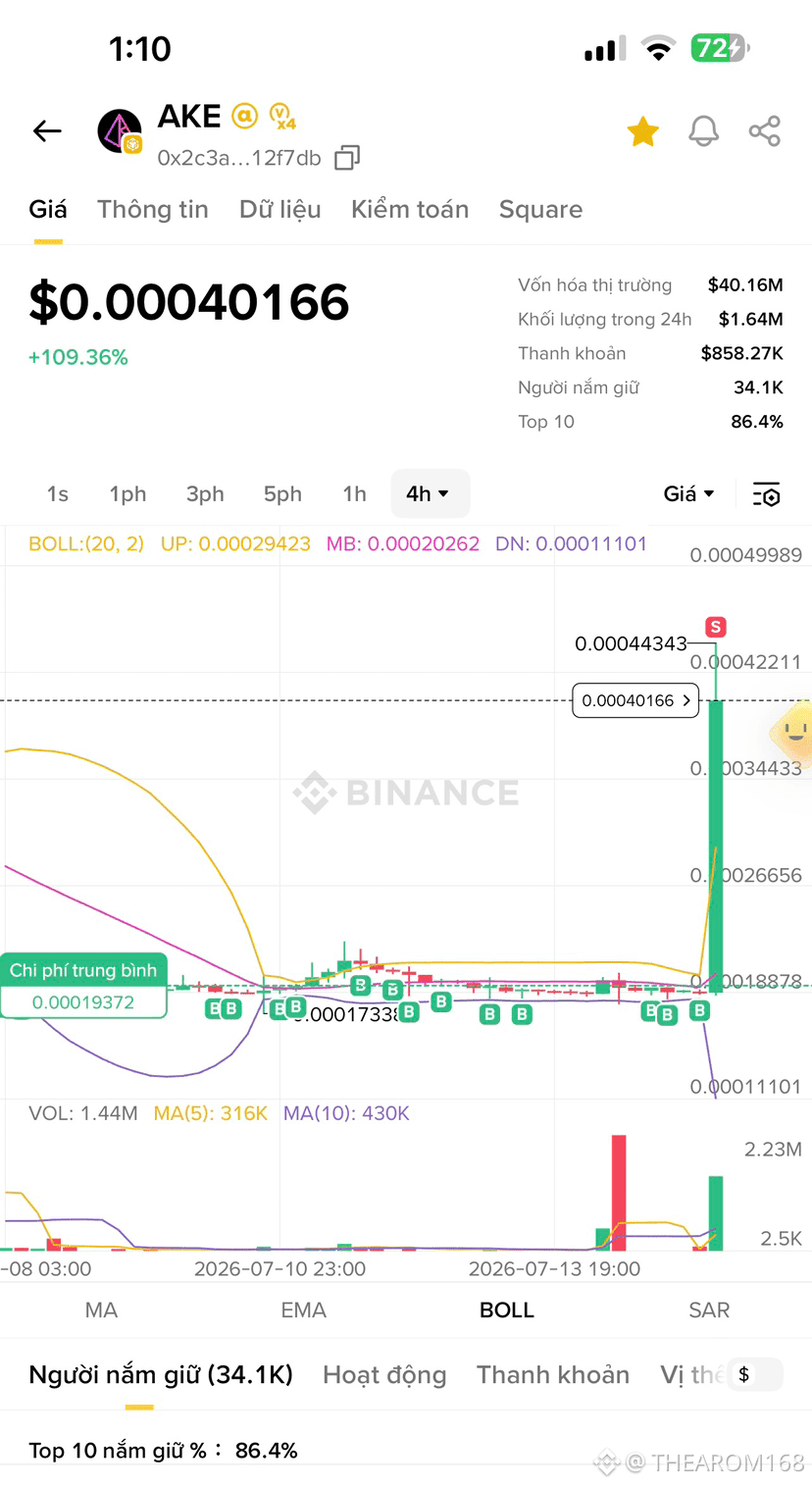The width and height of the screenshot is (812, 1487).
Task: Expand the 4h interval dropdown
Action: coord(430,494)
